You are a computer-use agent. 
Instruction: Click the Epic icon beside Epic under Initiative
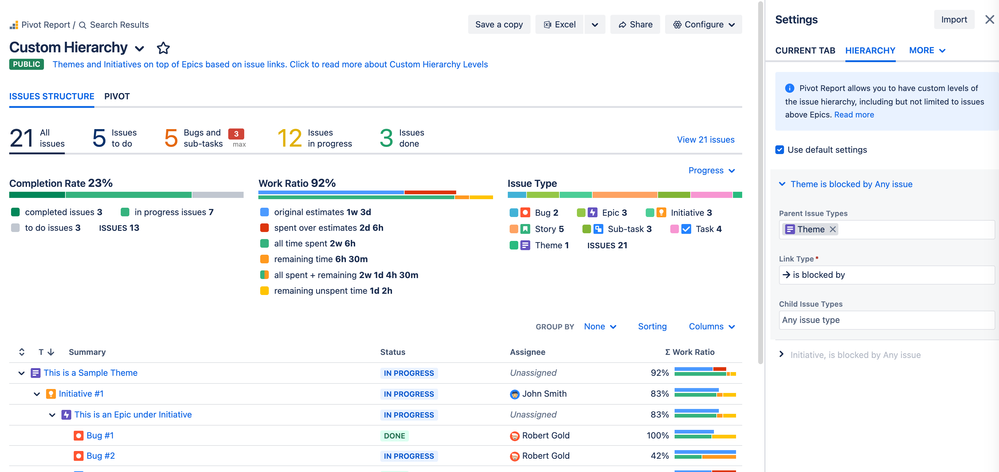pyautogui.click(x=66, y=415)
